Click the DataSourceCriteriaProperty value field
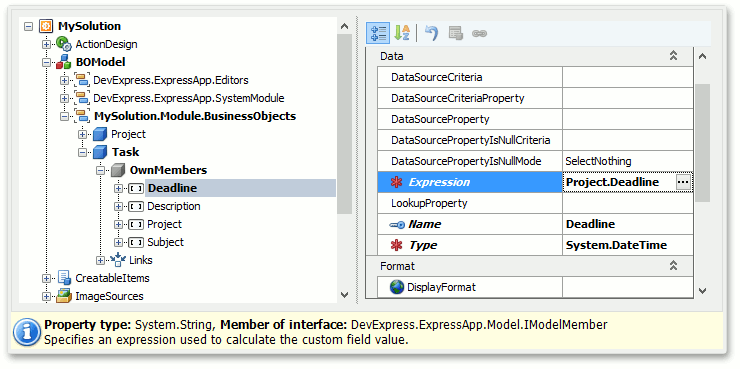 [x=628, y=98]
